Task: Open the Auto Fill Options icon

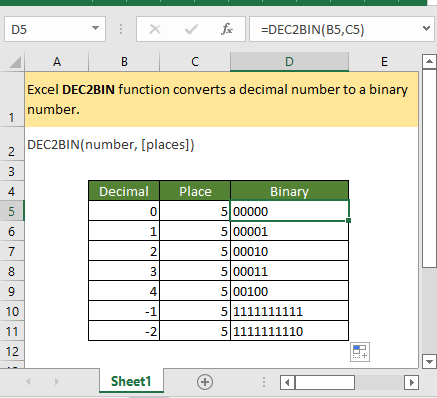Action: click(x=360, y=352)
